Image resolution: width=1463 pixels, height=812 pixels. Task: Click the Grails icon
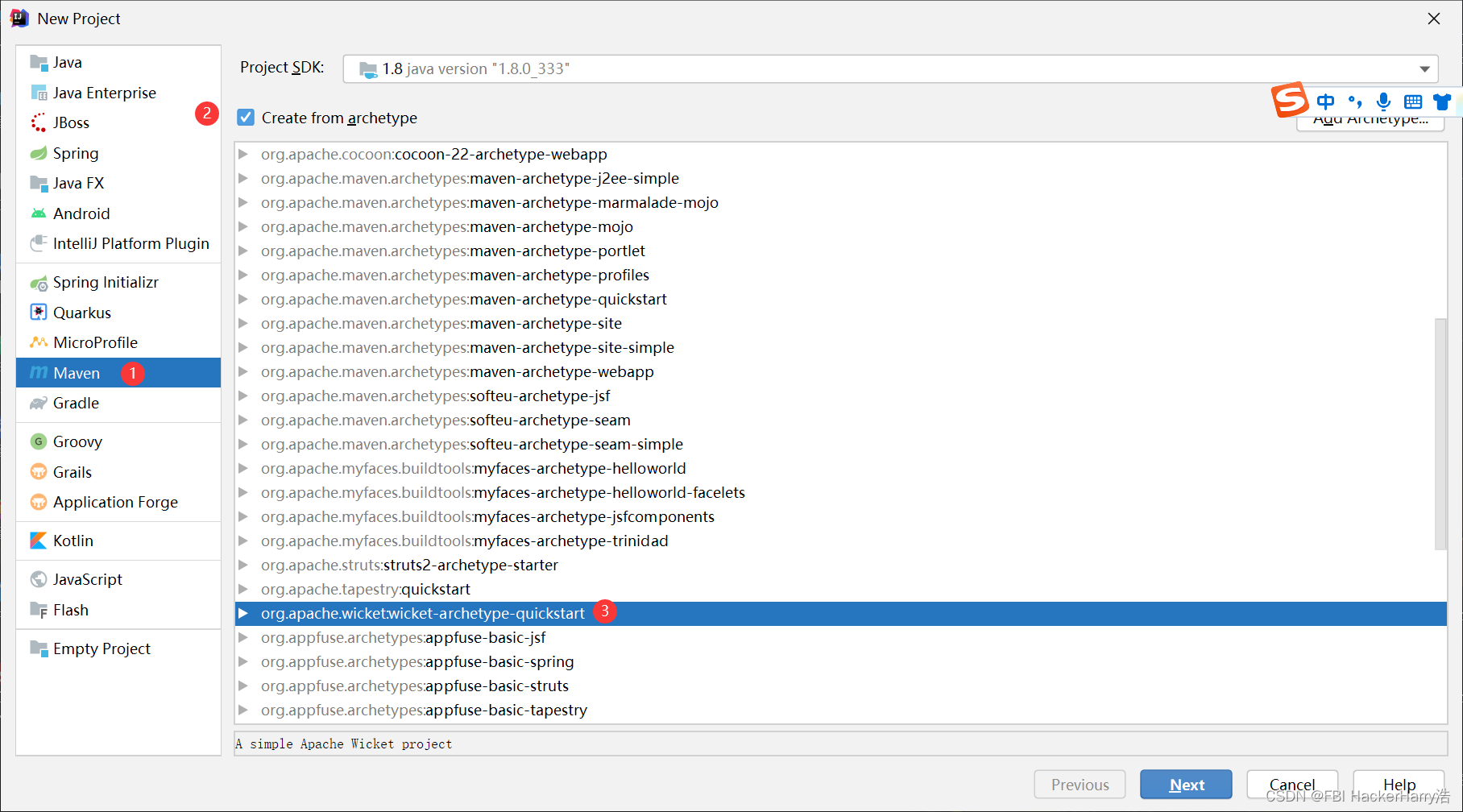[39, 472]
